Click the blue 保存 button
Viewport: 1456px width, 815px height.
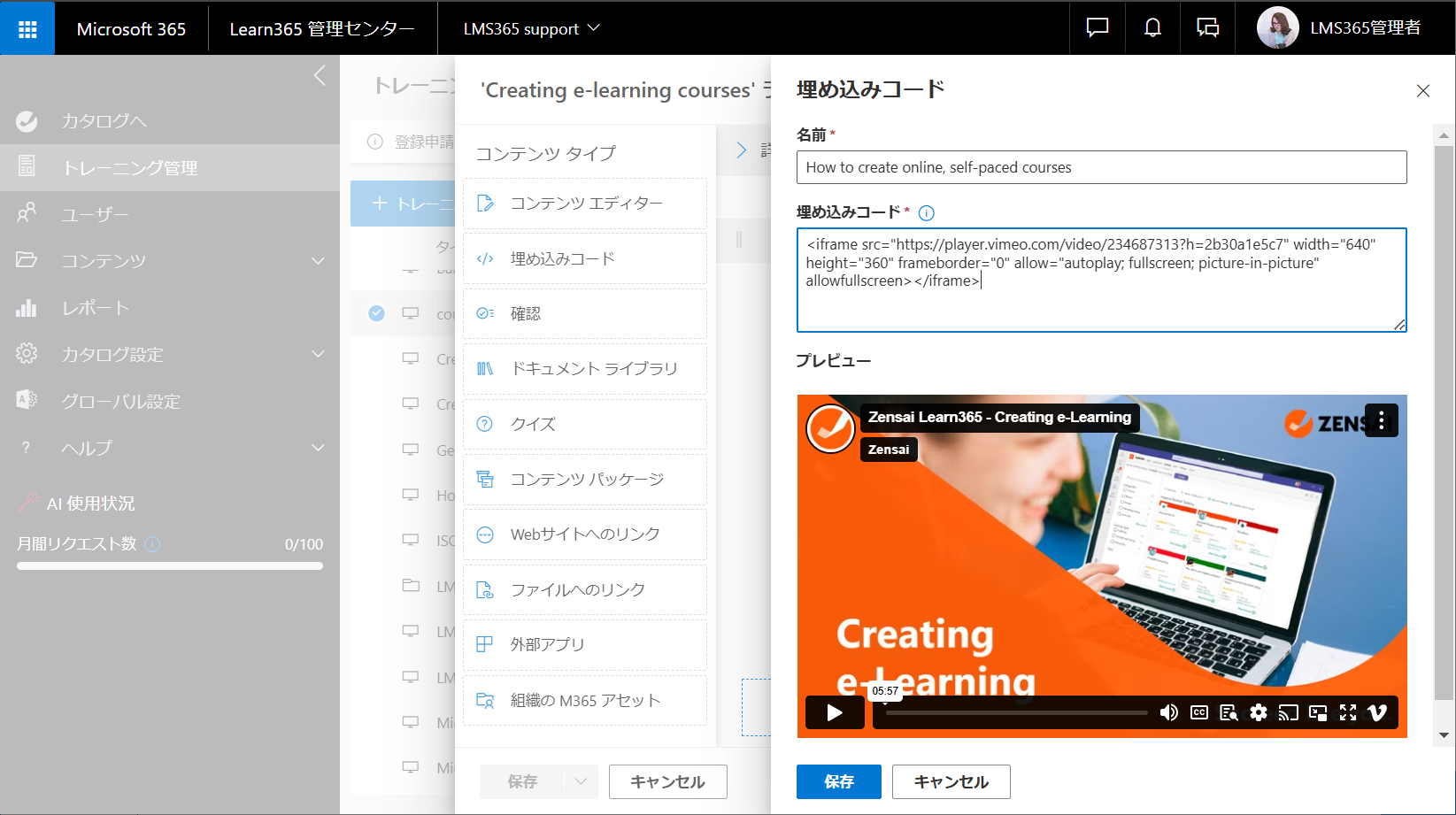[839, 782]
